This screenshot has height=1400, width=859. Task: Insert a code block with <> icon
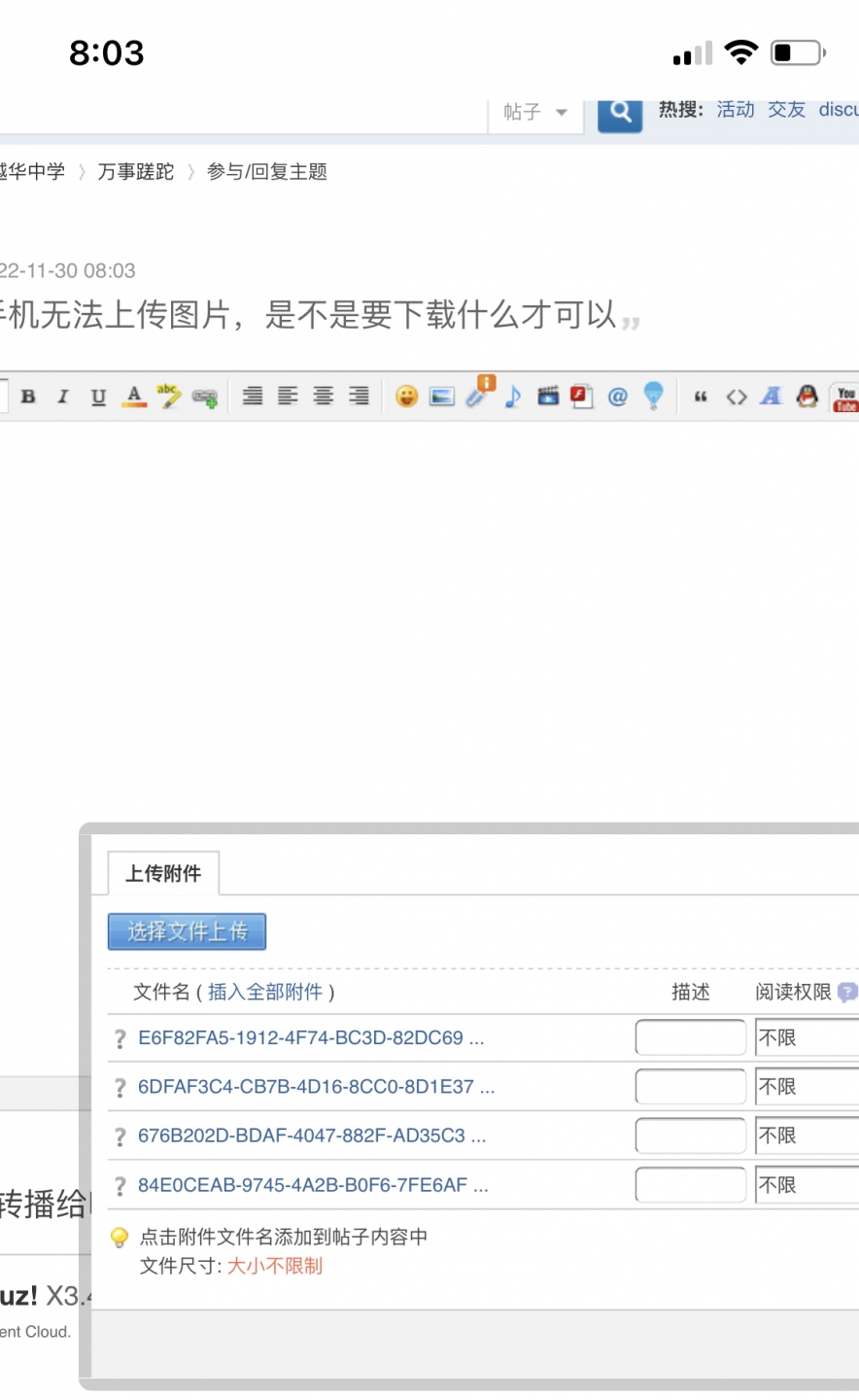[x=737, y=397]
